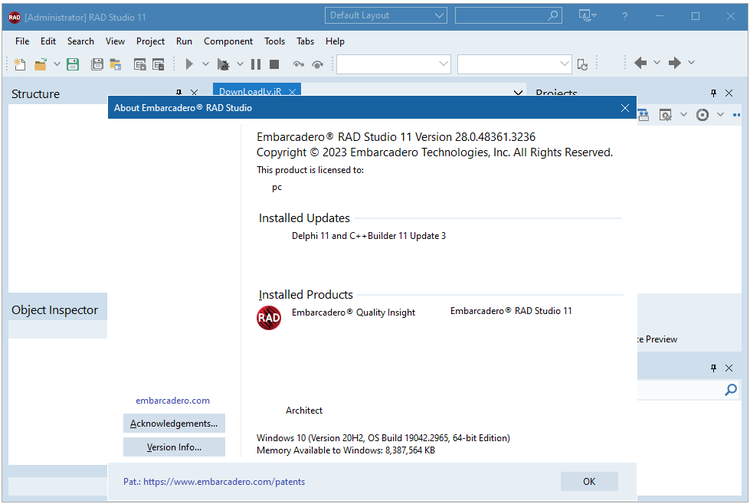Open the Project menu

tap(150, 41)
